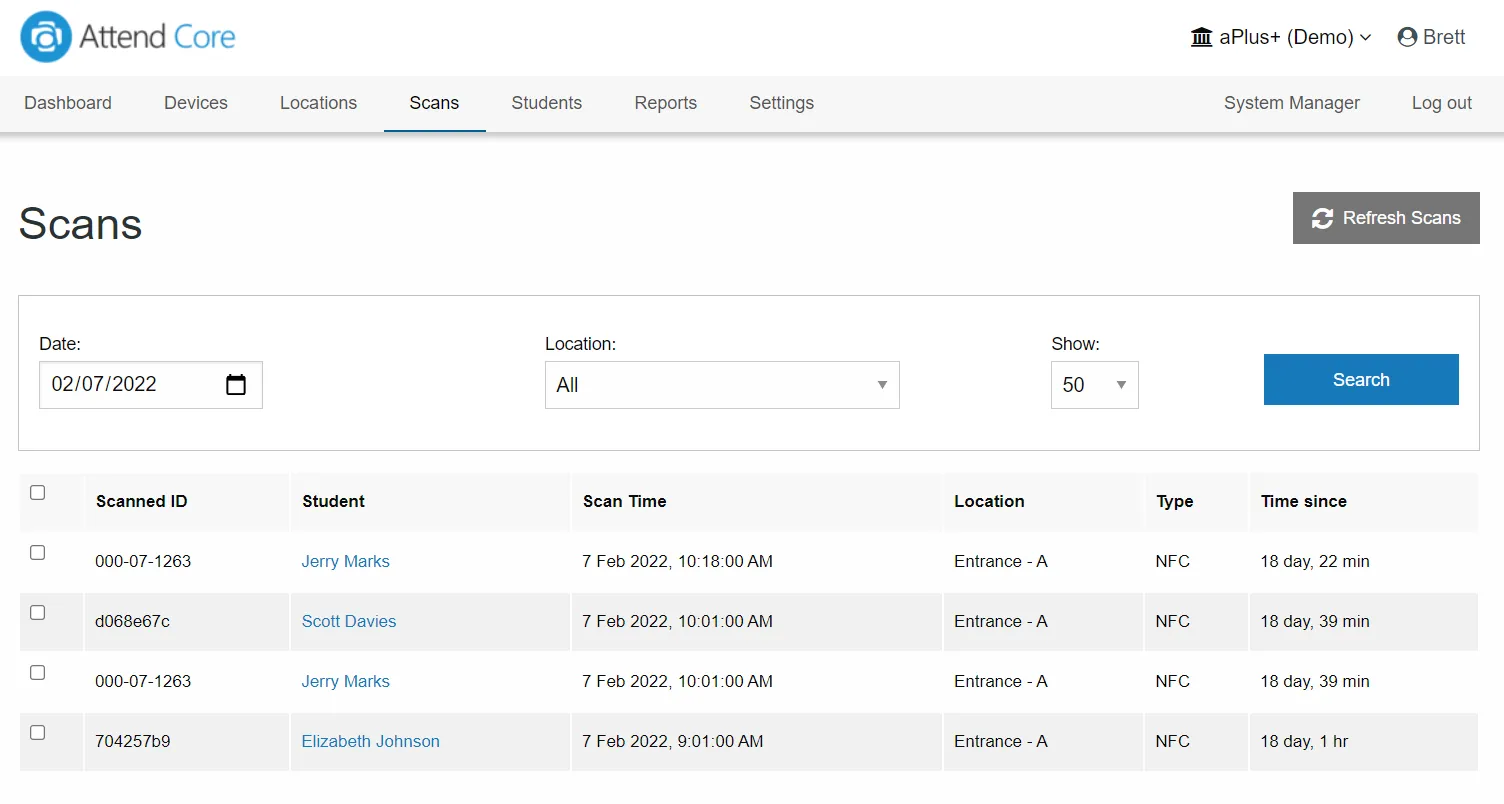Navigate to the Reports tab
Image resolution: width=1504 pixels, height=804 pixels.
tap(666, 103)
